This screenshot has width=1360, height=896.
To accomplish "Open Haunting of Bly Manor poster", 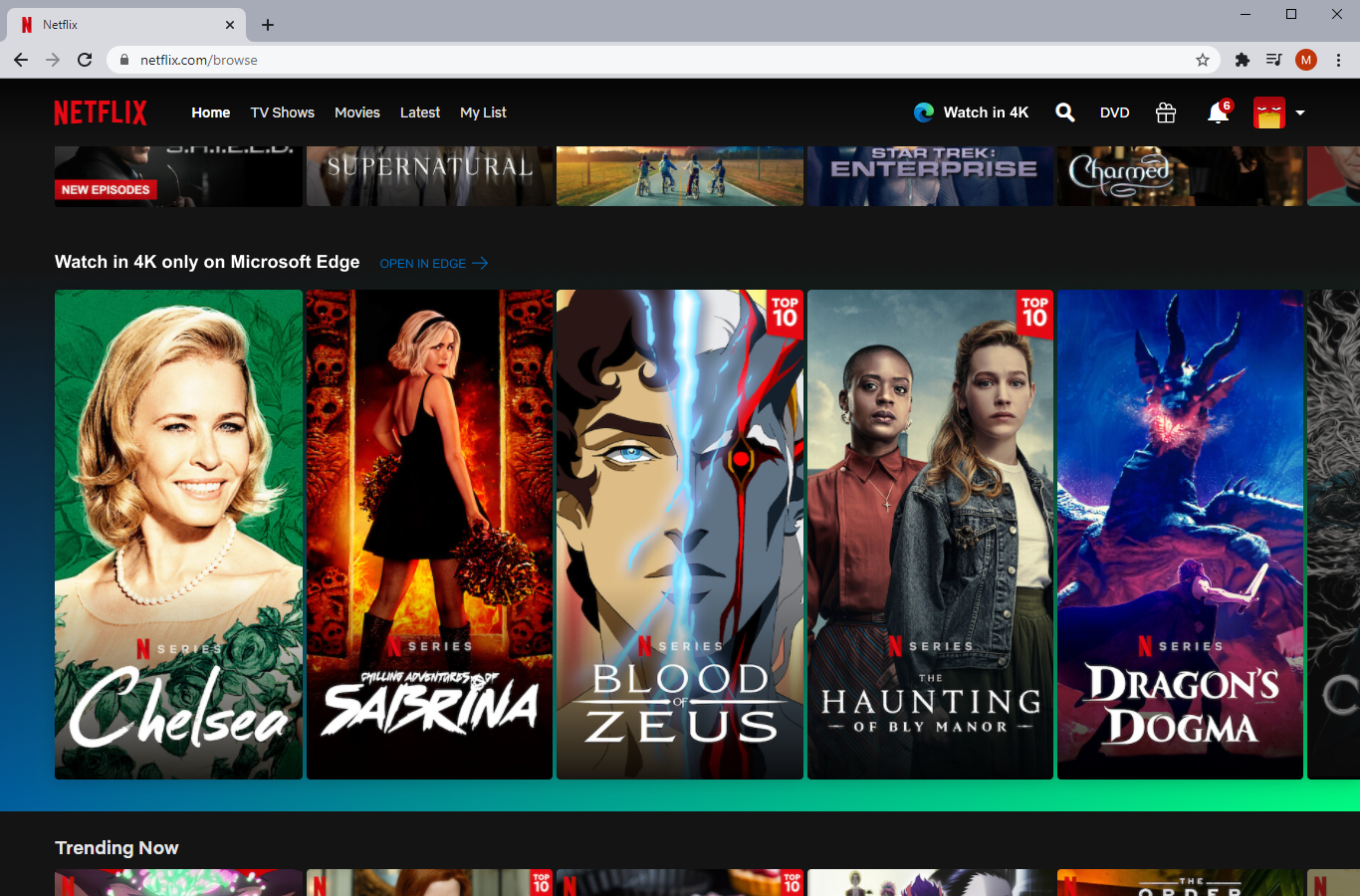I will tap(930, 535).
